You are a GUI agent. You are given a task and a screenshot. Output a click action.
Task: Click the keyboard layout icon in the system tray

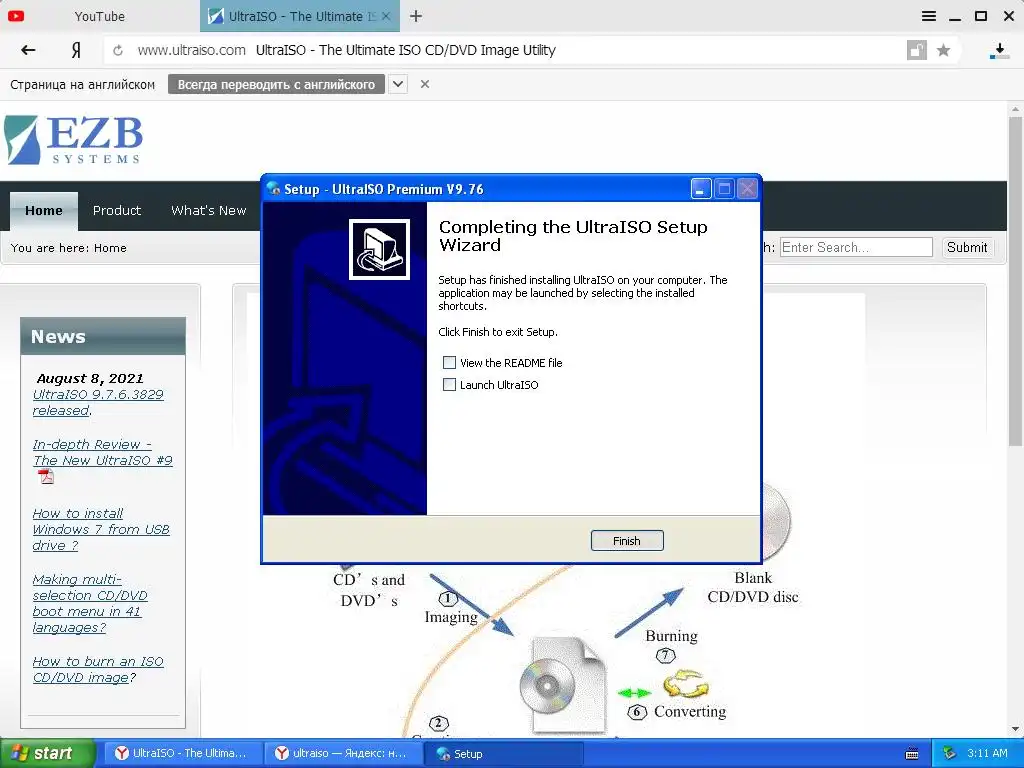pos(912,754)
